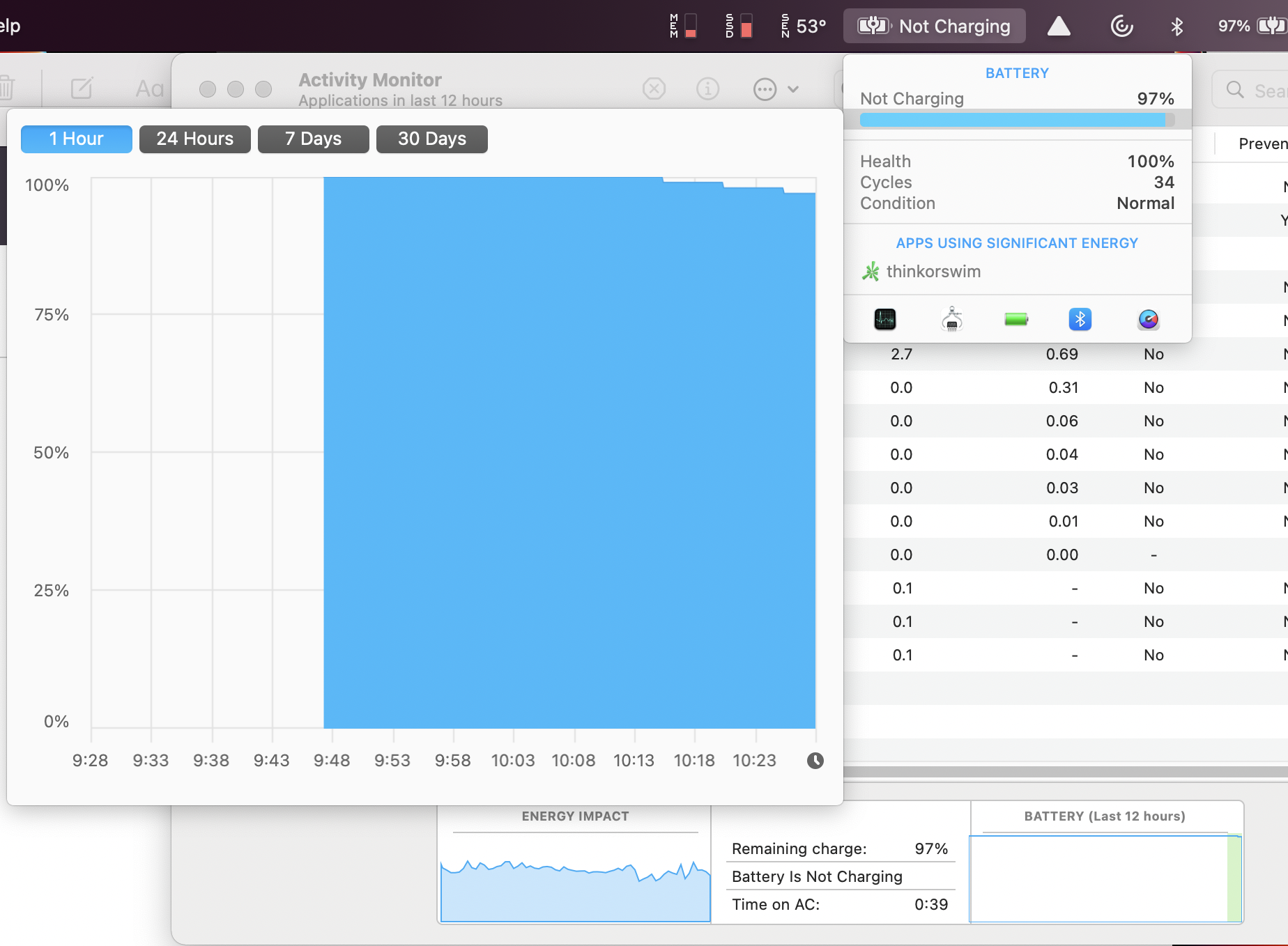Click the Condition Normal text in battery popup
This screenshot has width=1288, height=946.
[x=1145, y=203]
